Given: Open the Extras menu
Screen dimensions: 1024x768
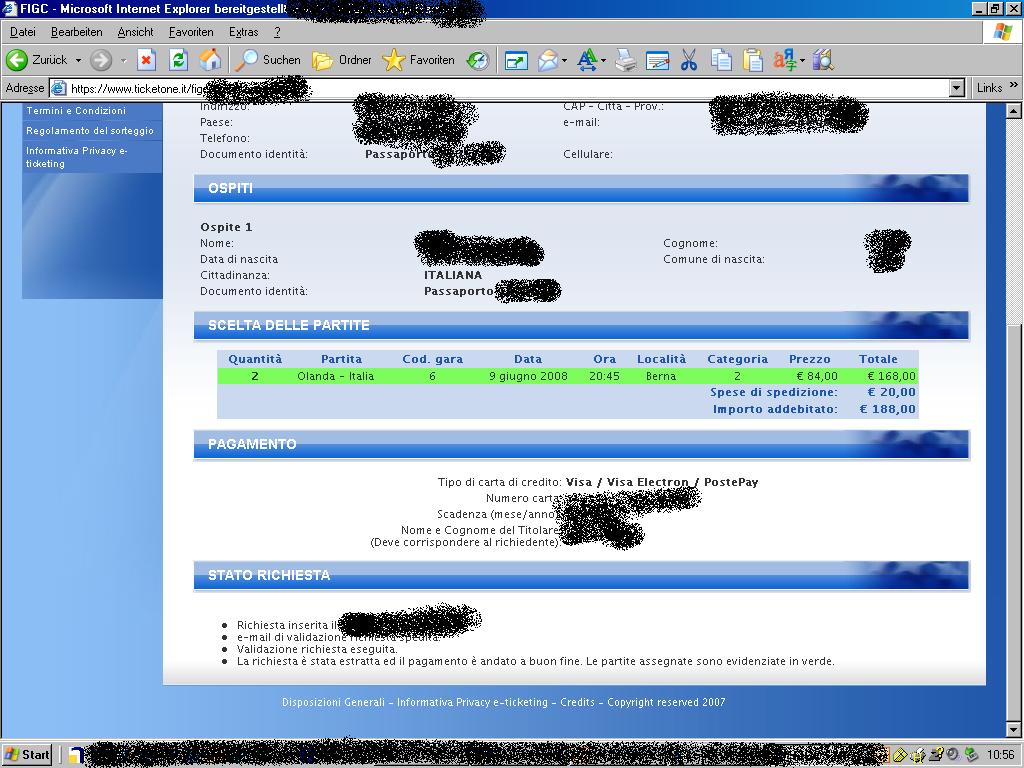Looking at the screenshot, I should [243, 32].
